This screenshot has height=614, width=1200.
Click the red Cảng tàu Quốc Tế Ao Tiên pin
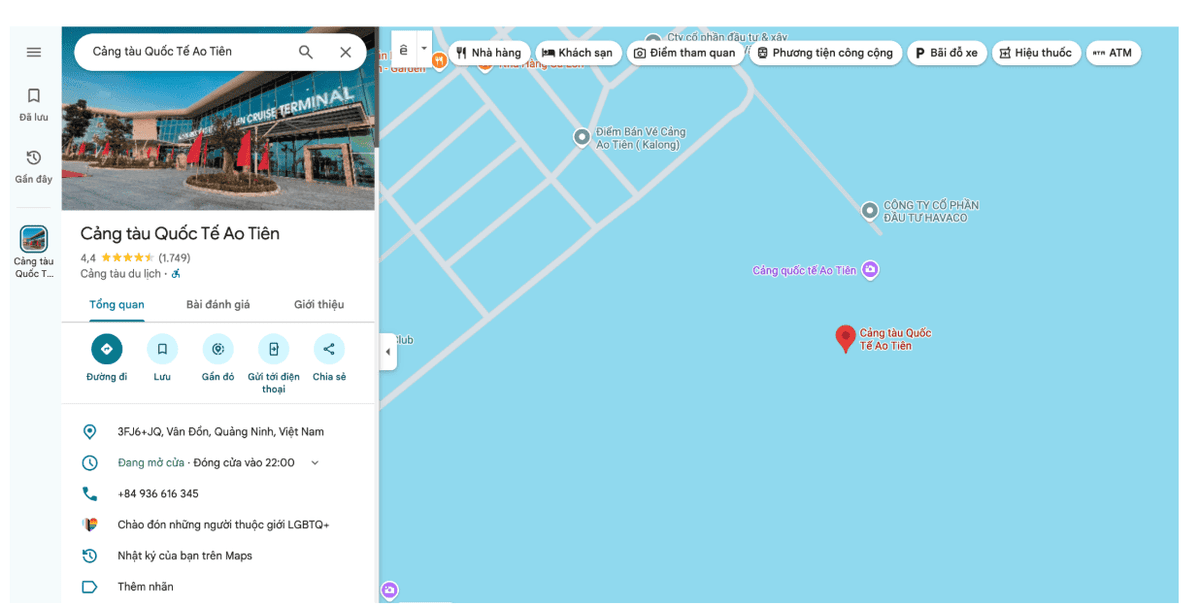pos(845,338)
